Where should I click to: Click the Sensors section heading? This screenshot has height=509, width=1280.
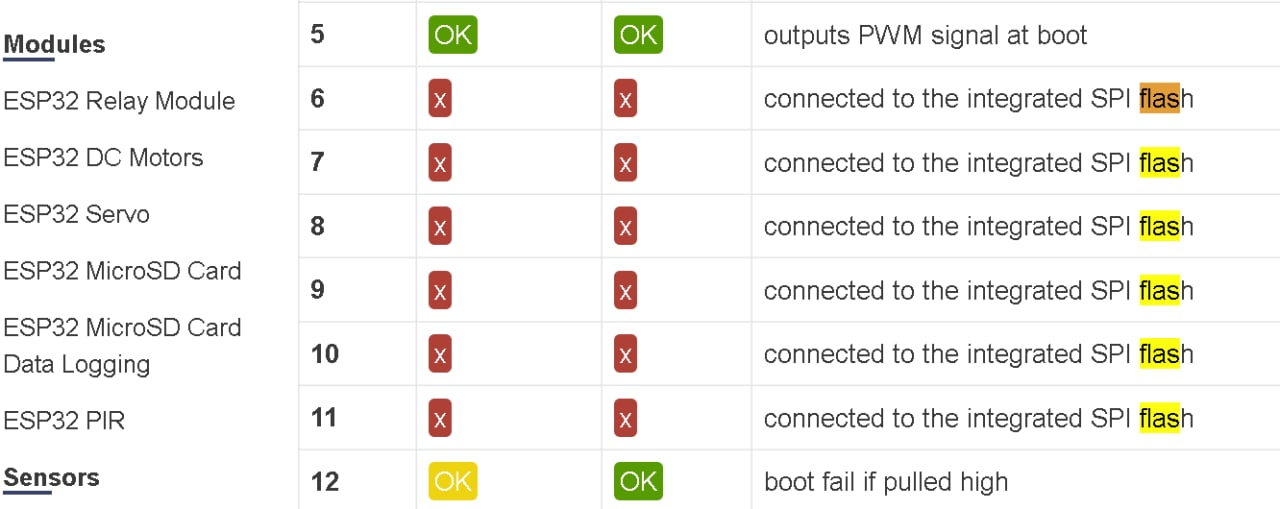51,478
